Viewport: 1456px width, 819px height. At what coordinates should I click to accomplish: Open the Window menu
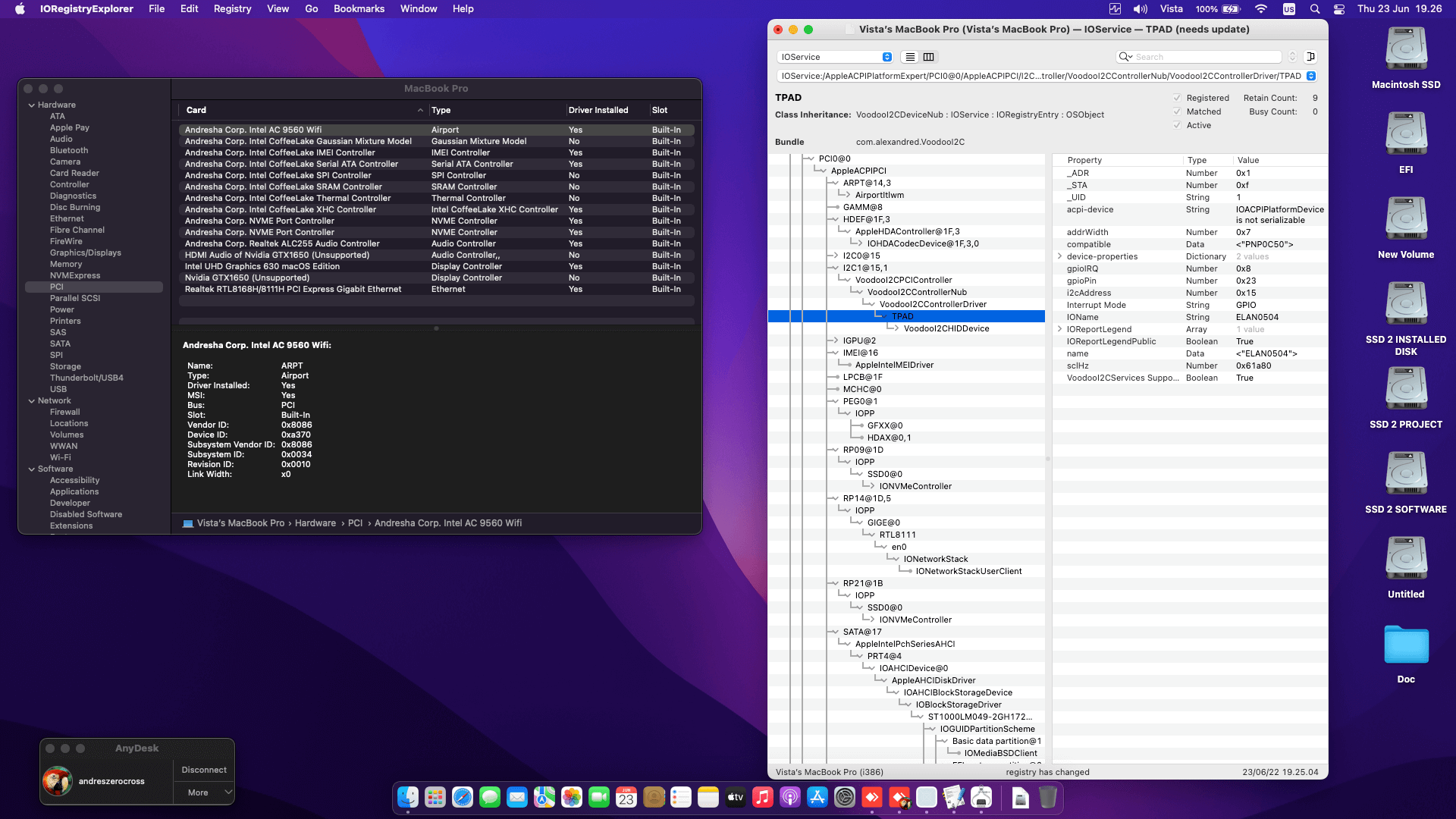pos(419,9)
